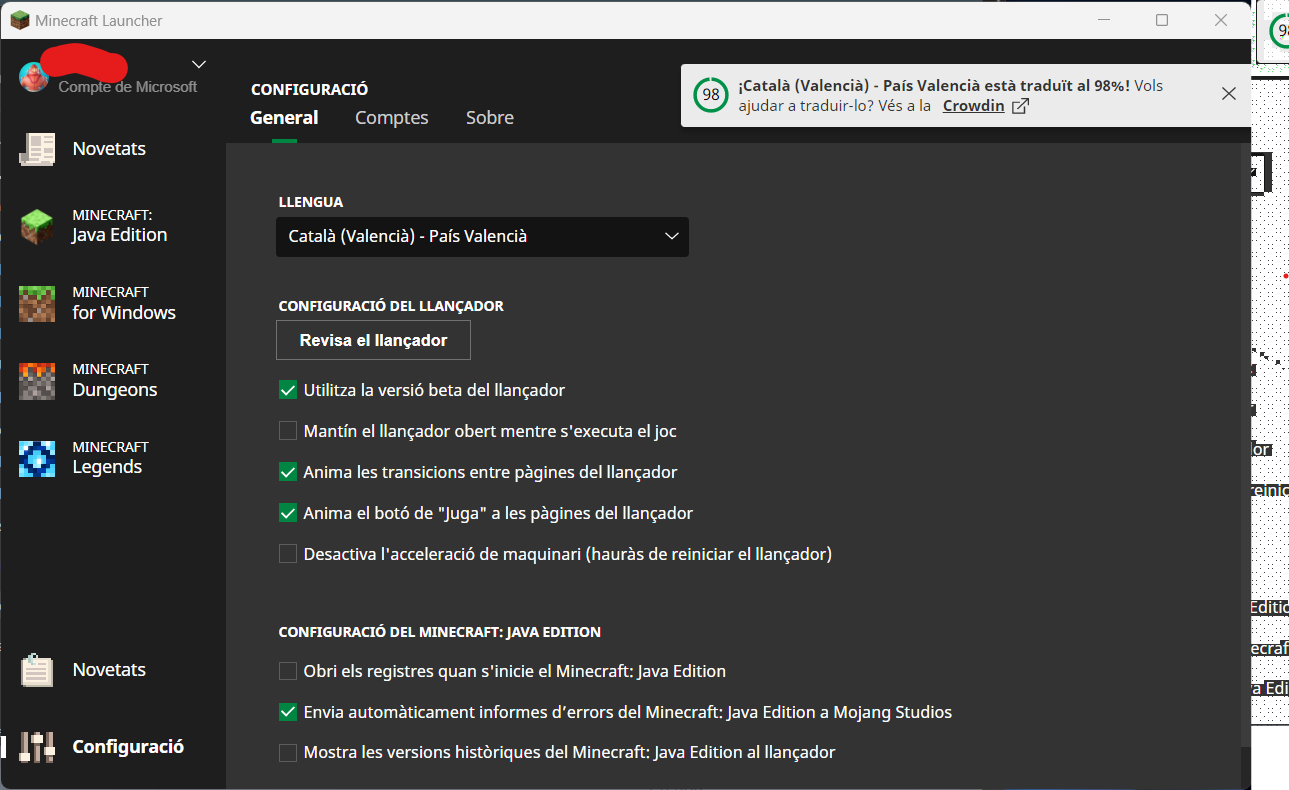1289x790 pixels.
Task: Click the CONFIGURACIÓ DEL MINECRAFT: JAVA EDITION heading
Action: (x=440, y=632)
